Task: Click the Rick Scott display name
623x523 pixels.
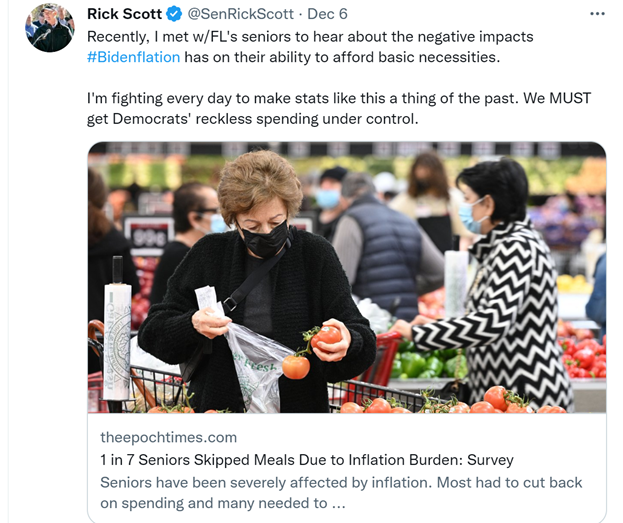Action: 124,14
